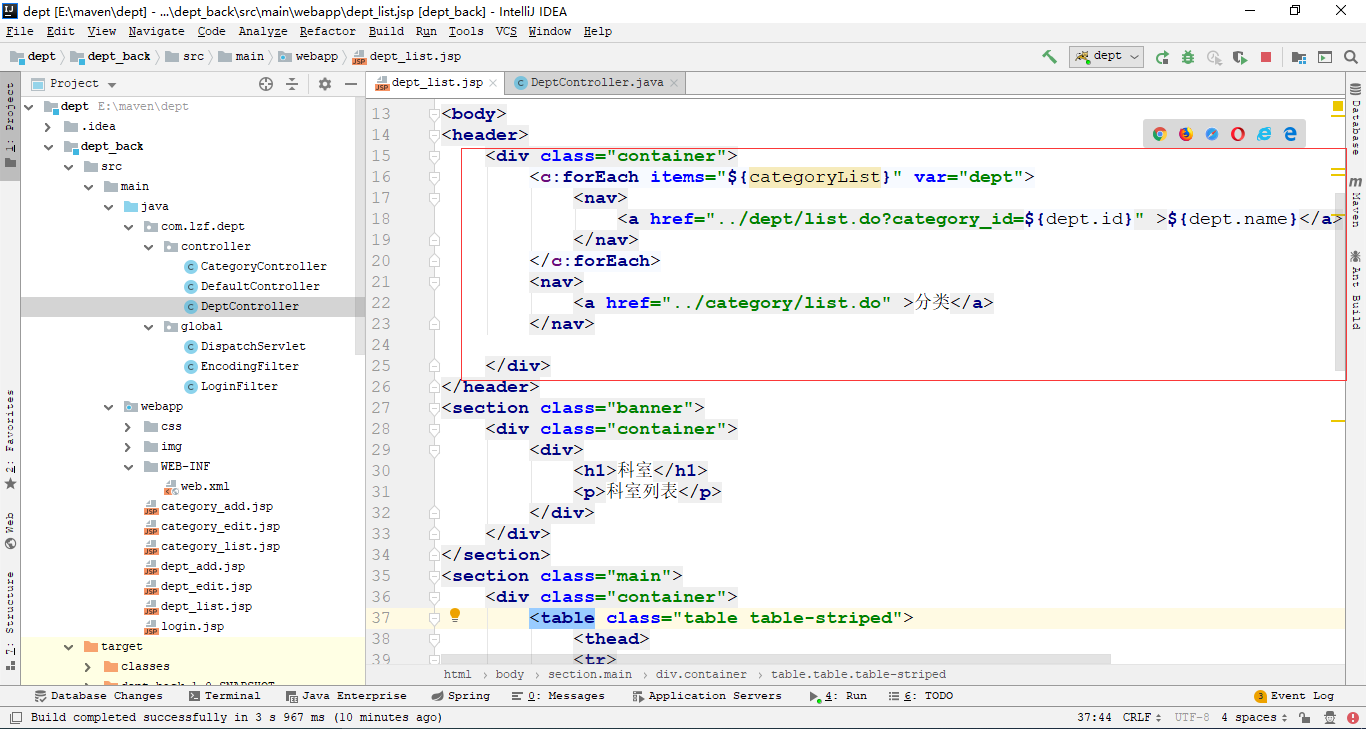Open page in Firefox browser icon
The image size is (1366, 729).
coord(1186,134)
